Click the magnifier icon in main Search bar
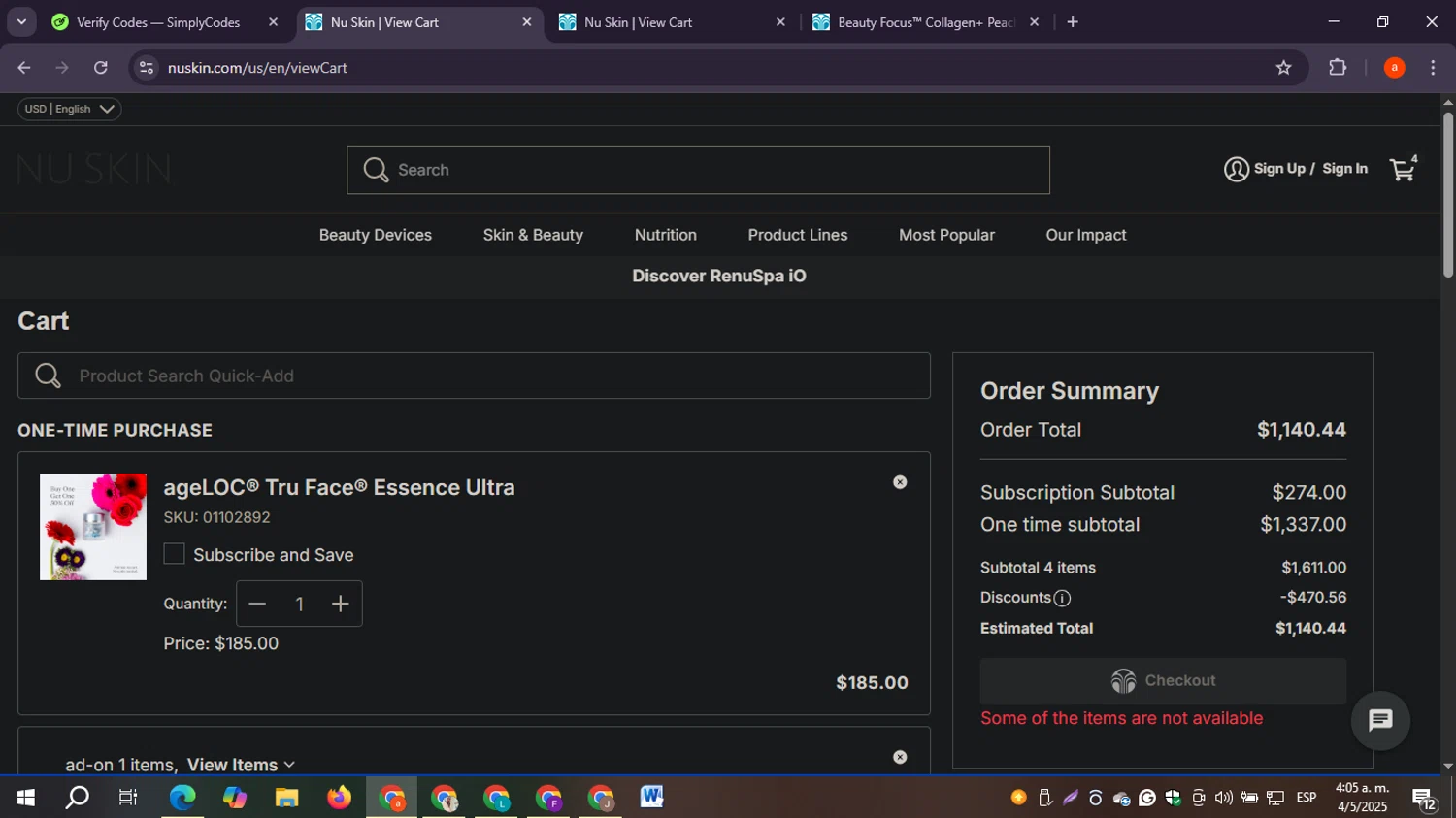The image size is (1456, 818). [x=376, y=170]
